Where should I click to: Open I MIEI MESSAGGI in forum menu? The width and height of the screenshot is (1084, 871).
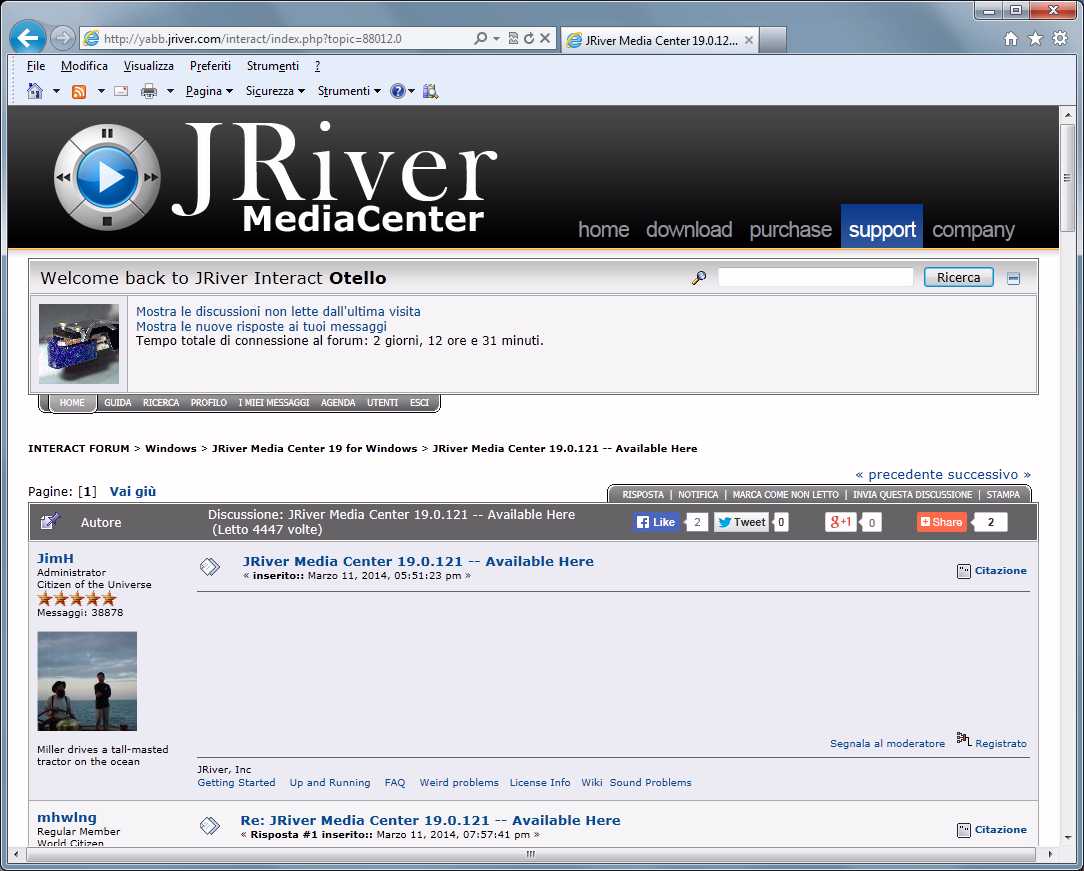tap(274, 402)
